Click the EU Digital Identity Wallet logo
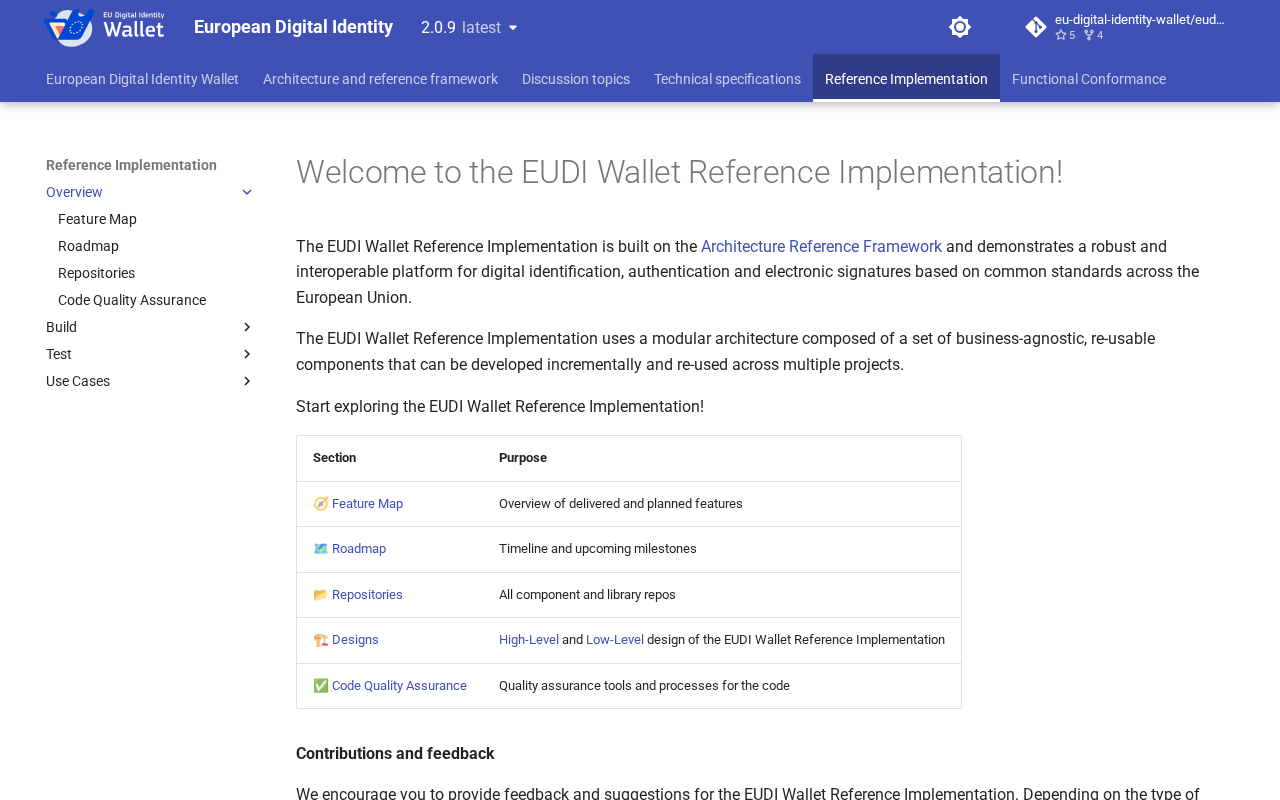 pyautogui.click(x=105, y=27)
